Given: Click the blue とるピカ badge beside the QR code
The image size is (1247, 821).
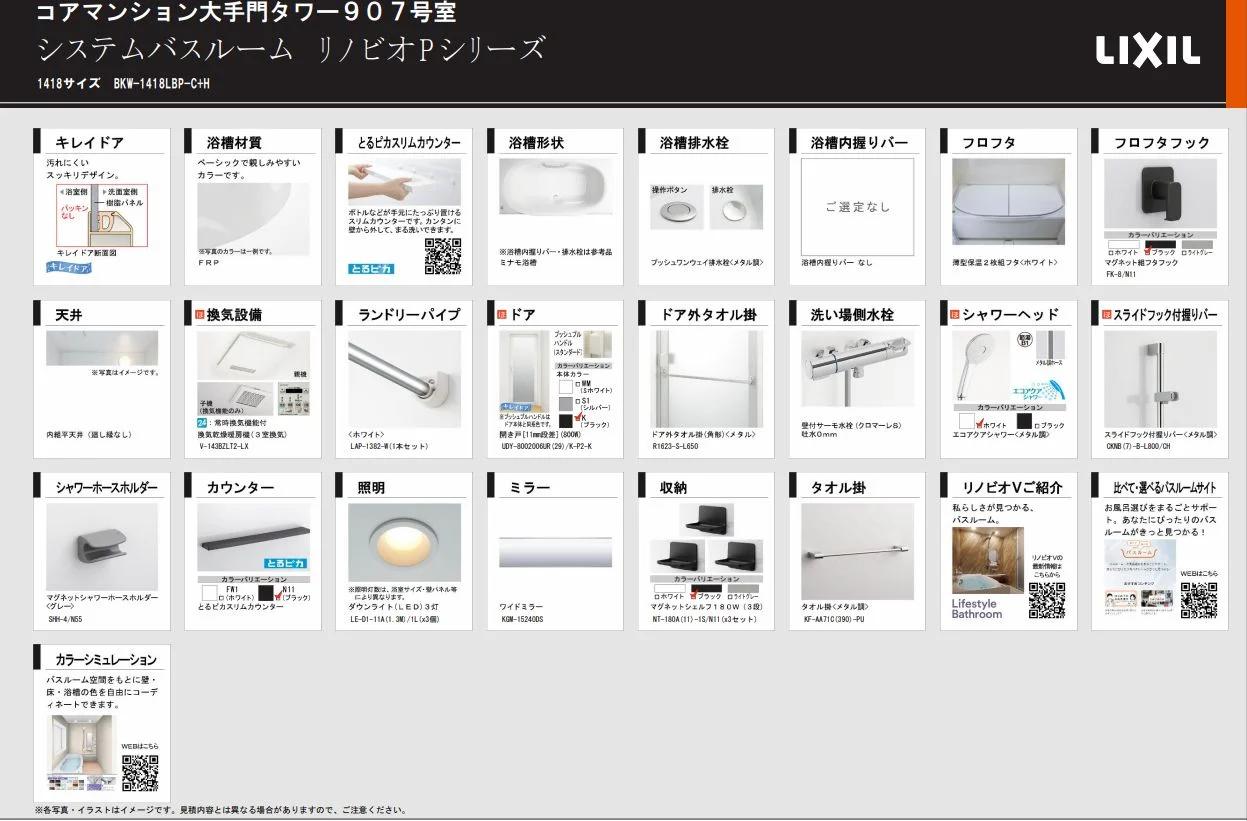Looking at the screenshot, I should (x=371, y=269).
